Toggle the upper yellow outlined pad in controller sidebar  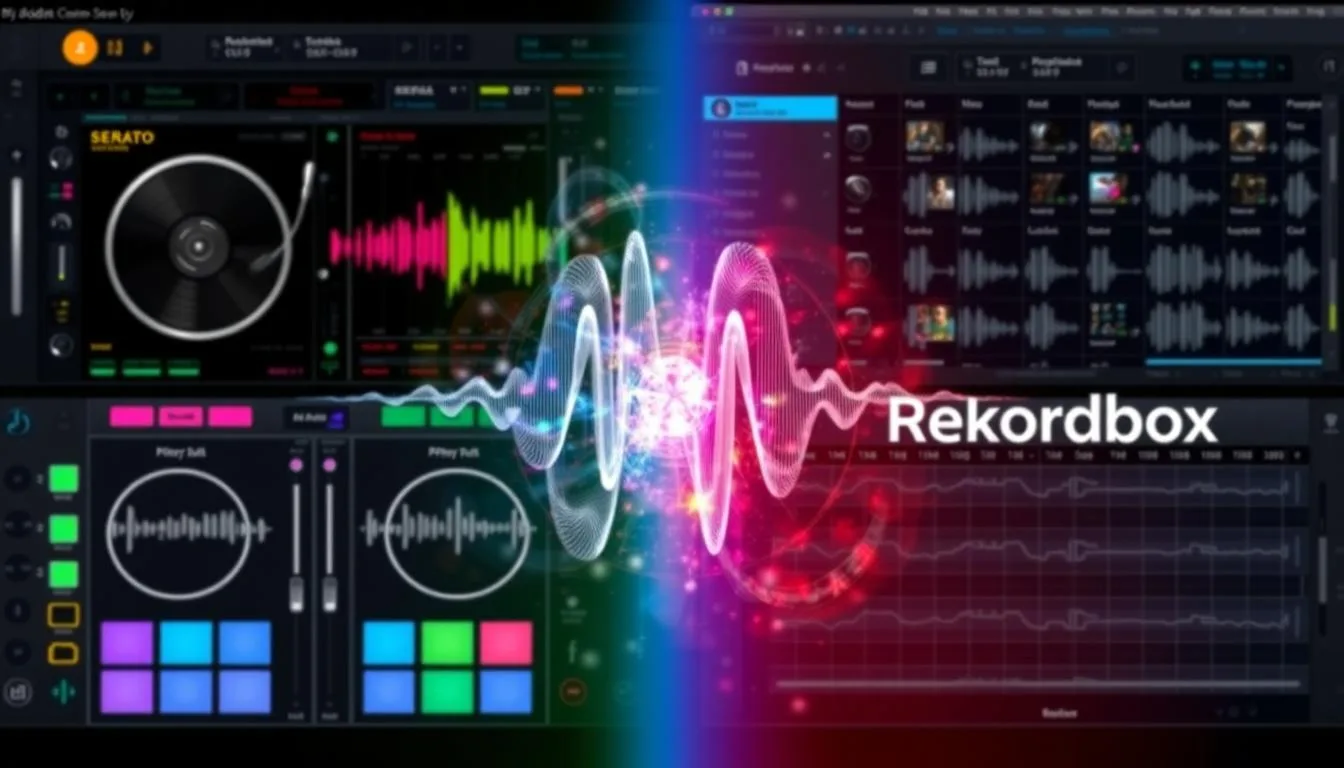[x=64, y=615]
